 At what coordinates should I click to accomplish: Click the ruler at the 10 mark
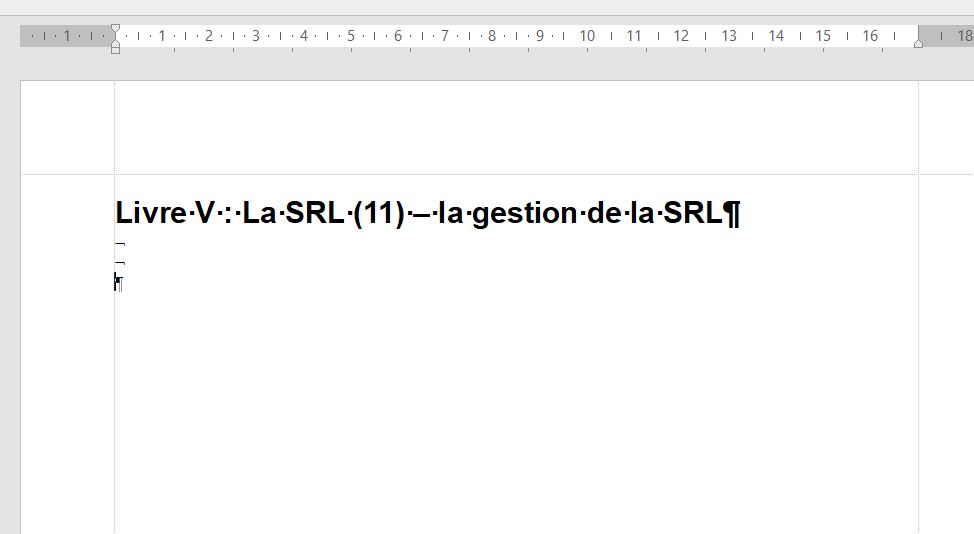point(587,36)
